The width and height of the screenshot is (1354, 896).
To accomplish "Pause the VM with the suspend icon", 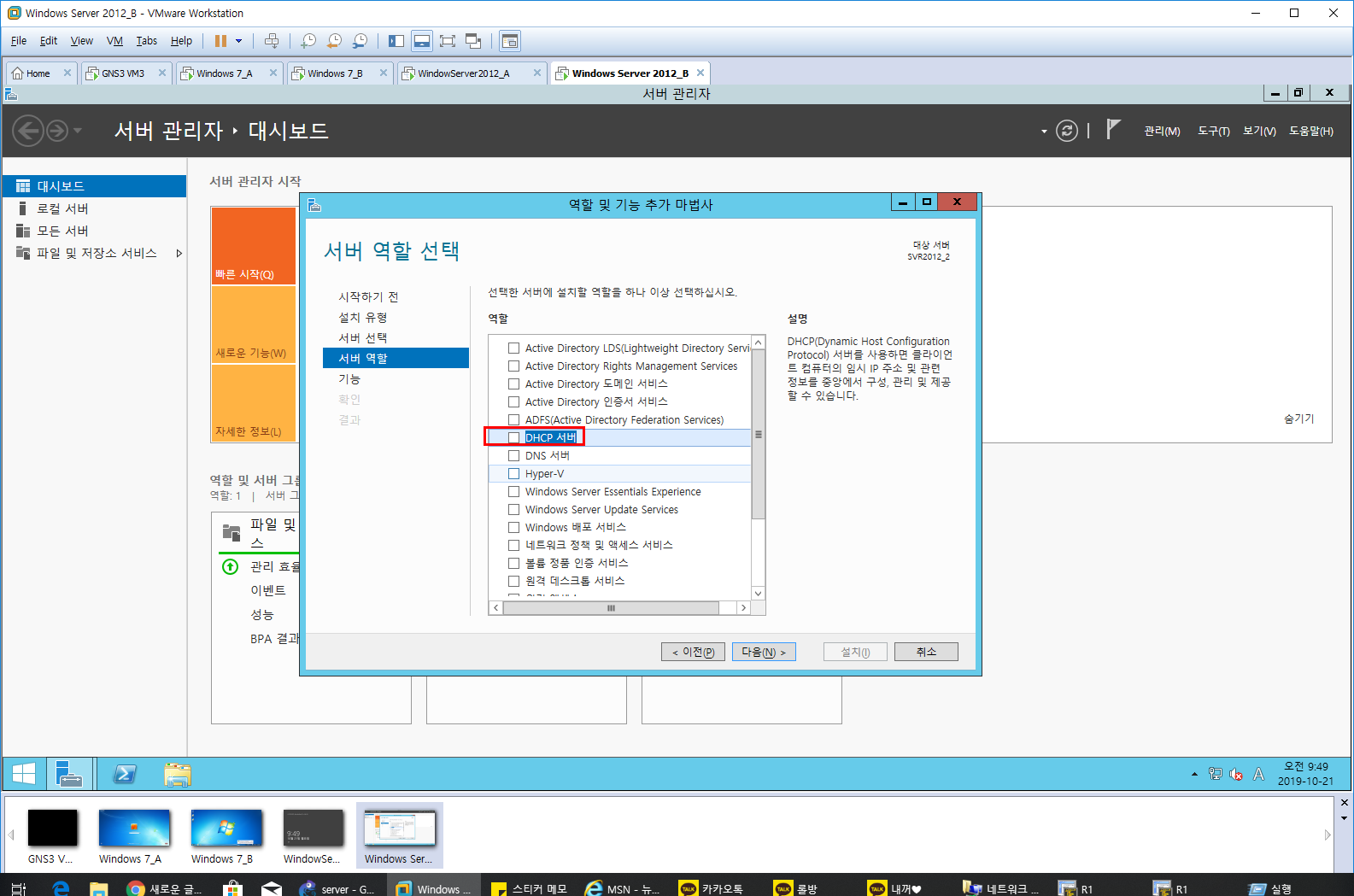I will coord(220,41).
